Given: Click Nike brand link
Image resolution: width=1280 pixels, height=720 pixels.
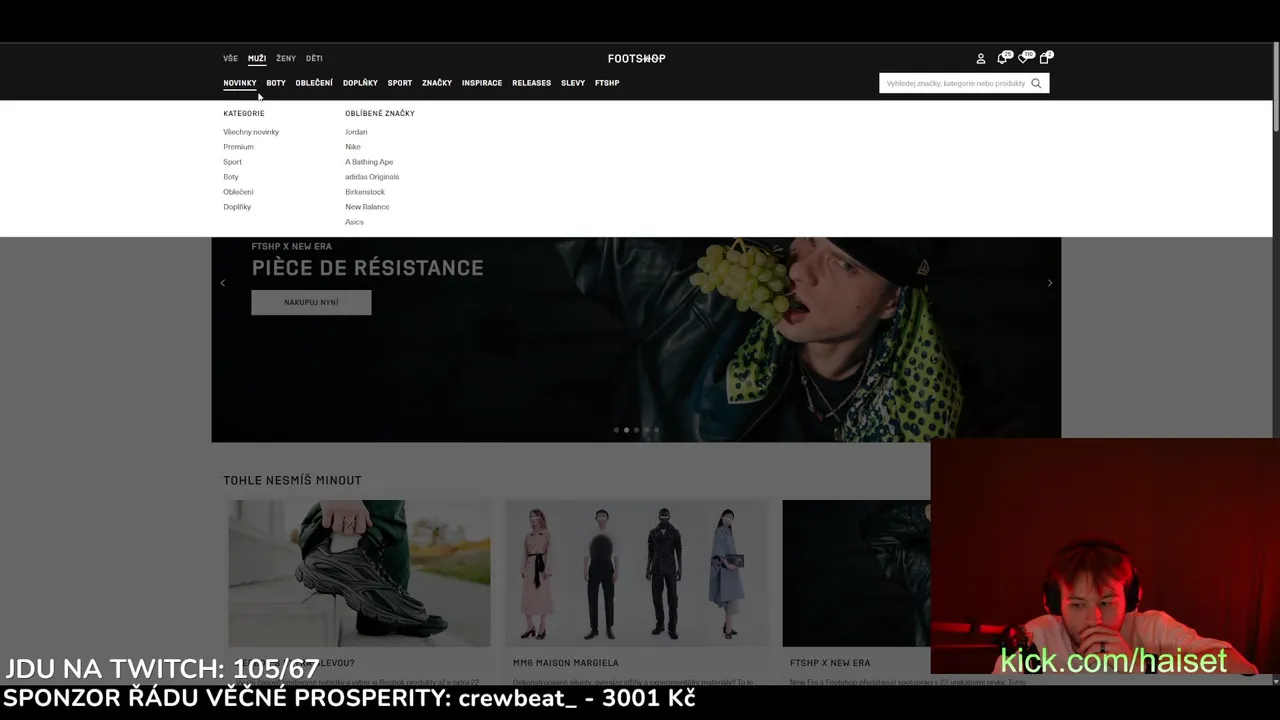Looking at the screenshot, I should [x=353, y=147].
